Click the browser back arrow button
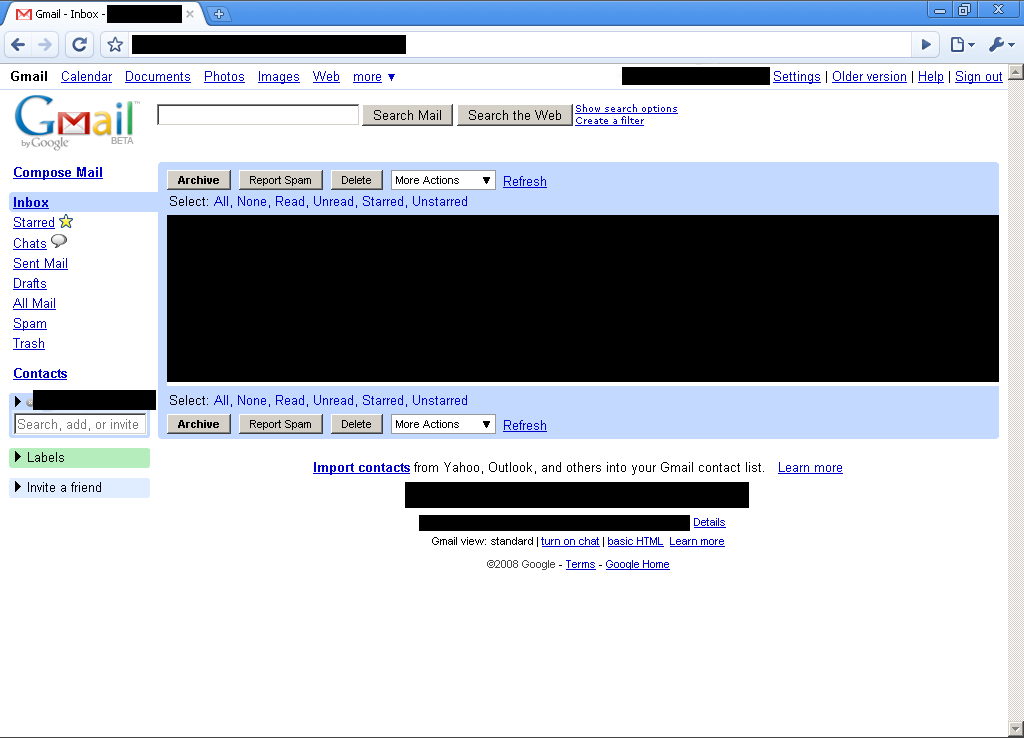Screen dimensions: 1024x738 (18, 44)
